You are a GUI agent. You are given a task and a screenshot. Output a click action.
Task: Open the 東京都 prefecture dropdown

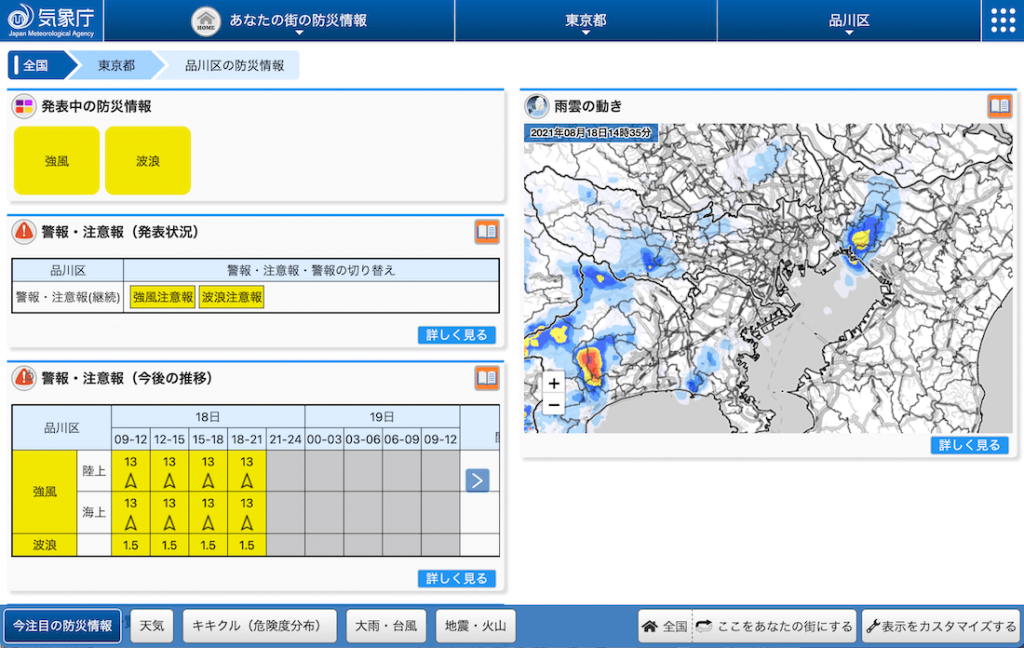(x=586, y=21)
